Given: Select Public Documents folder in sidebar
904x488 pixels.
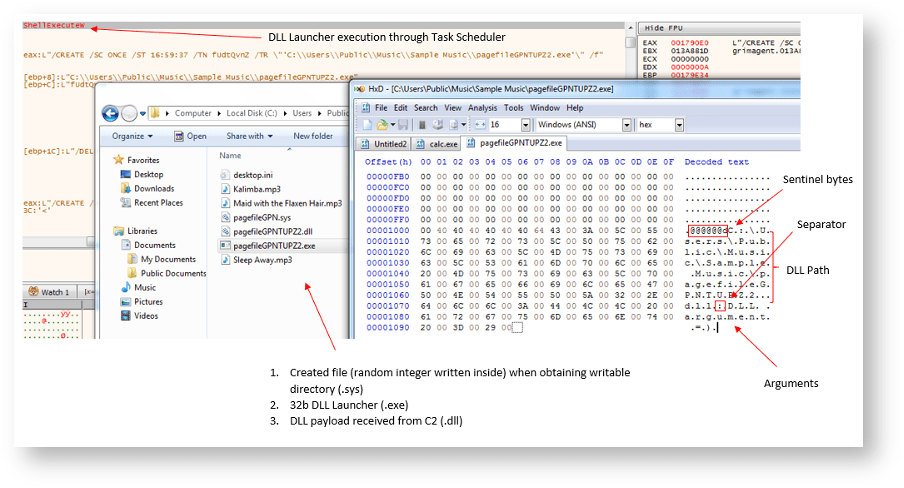Looking at the screenshot, I should [166, 273].
